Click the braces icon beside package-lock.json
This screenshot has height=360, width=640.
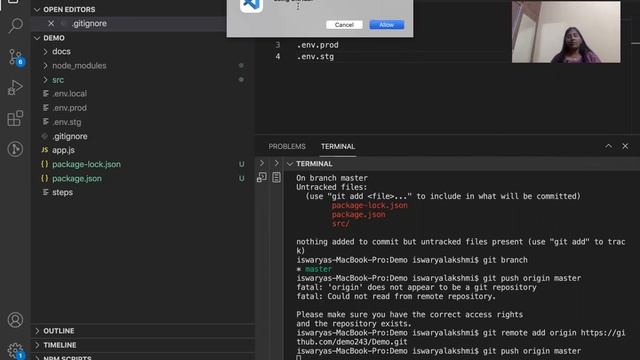click(x=44, y=164)
